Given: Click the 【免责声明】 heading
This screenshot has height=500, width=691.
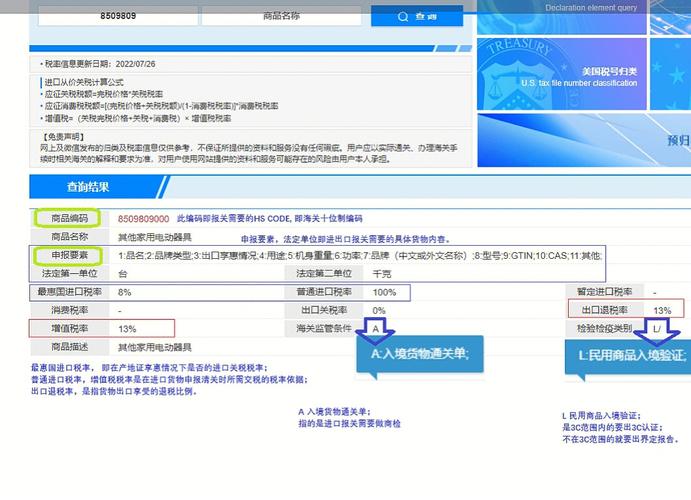Looking at the screenshot, I should tap(63, 137).
